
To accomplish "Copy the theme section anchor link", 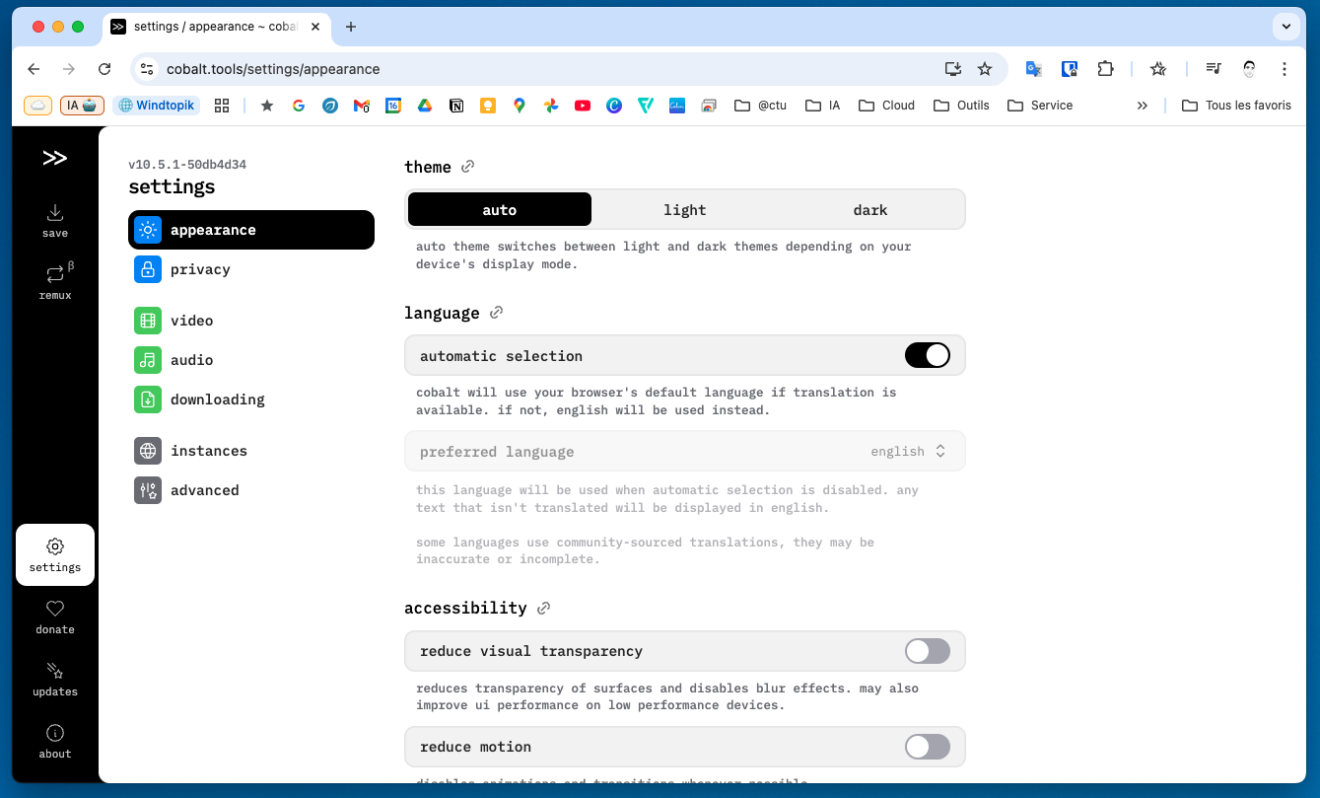I will click(x=467, y=166).
